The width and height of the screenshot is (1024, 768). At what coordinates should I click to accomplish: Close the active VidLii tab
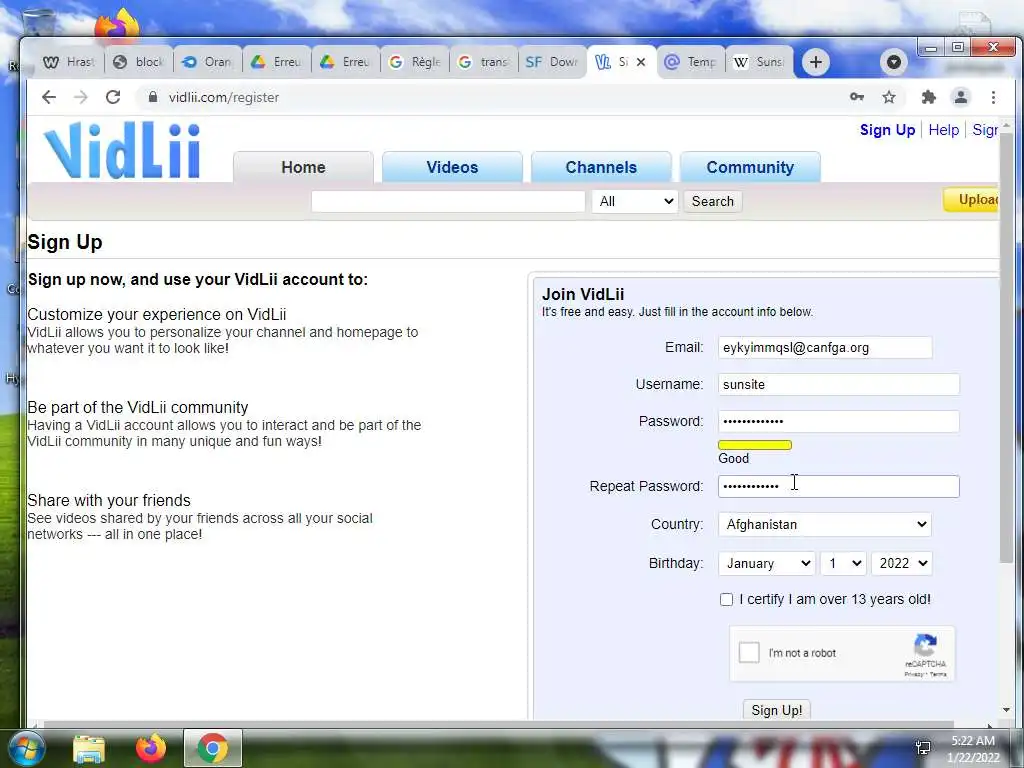[641, 62]
